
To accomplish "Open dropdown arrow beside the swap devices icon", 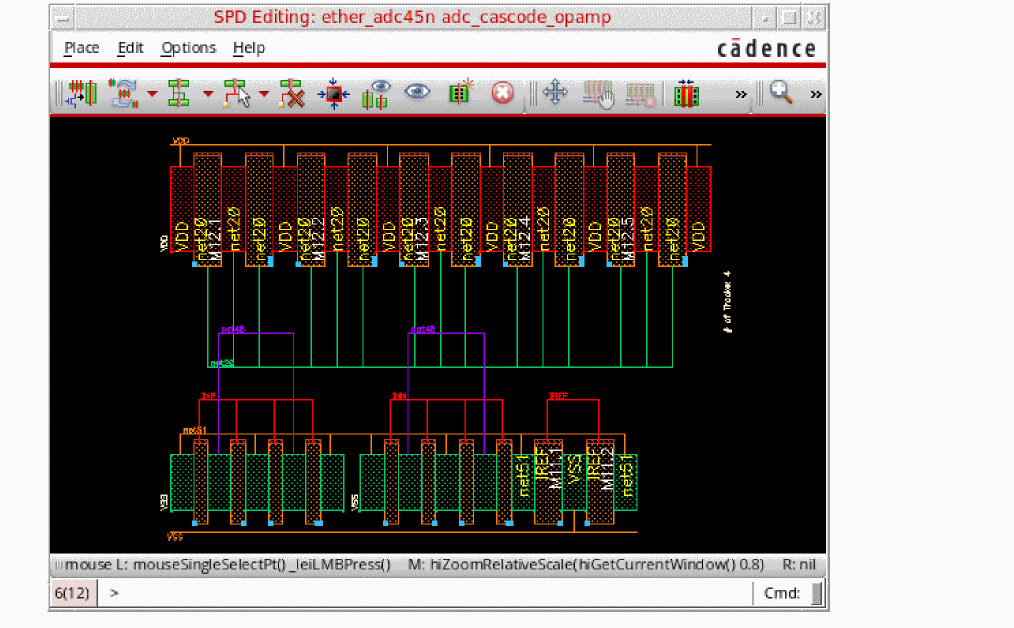I will 152,95.
